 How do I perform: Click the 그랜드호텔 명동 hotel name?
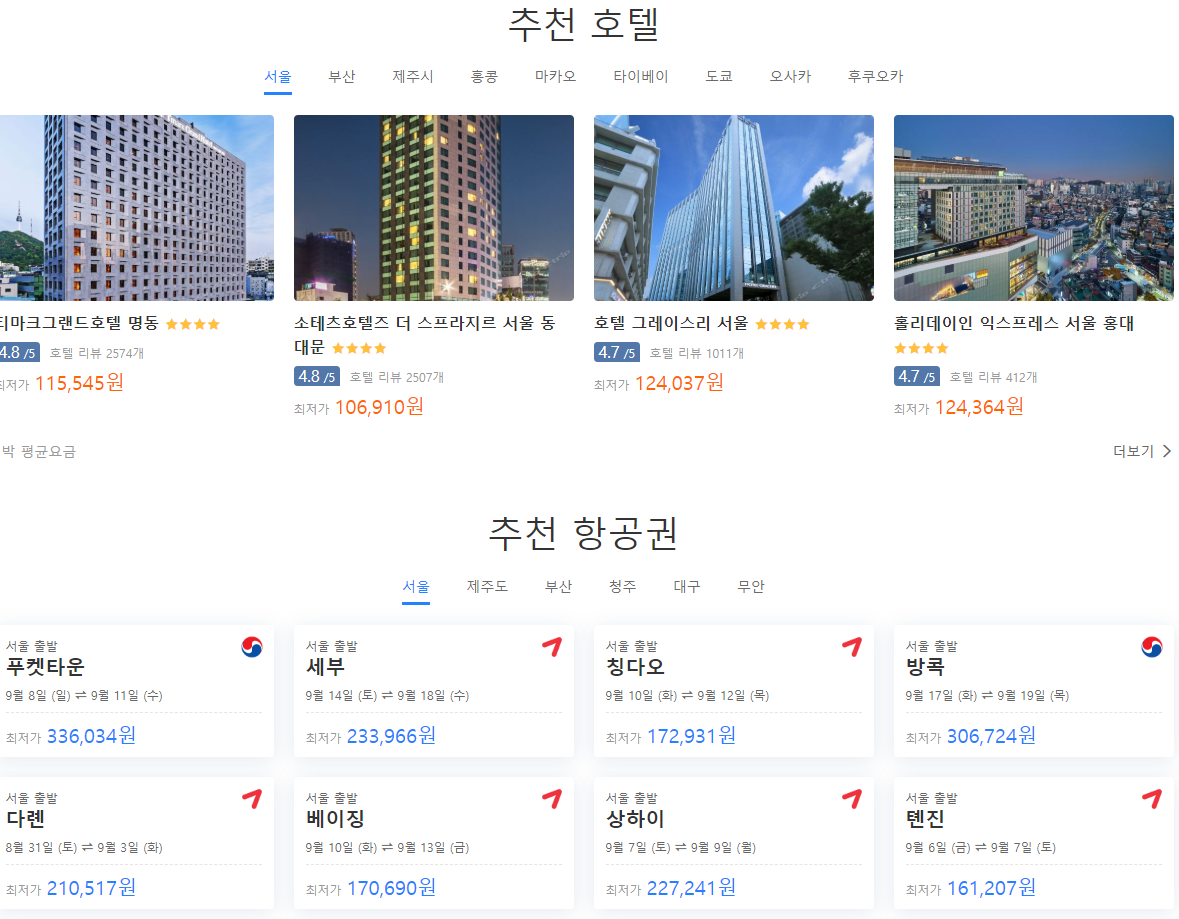click(80, 323)
